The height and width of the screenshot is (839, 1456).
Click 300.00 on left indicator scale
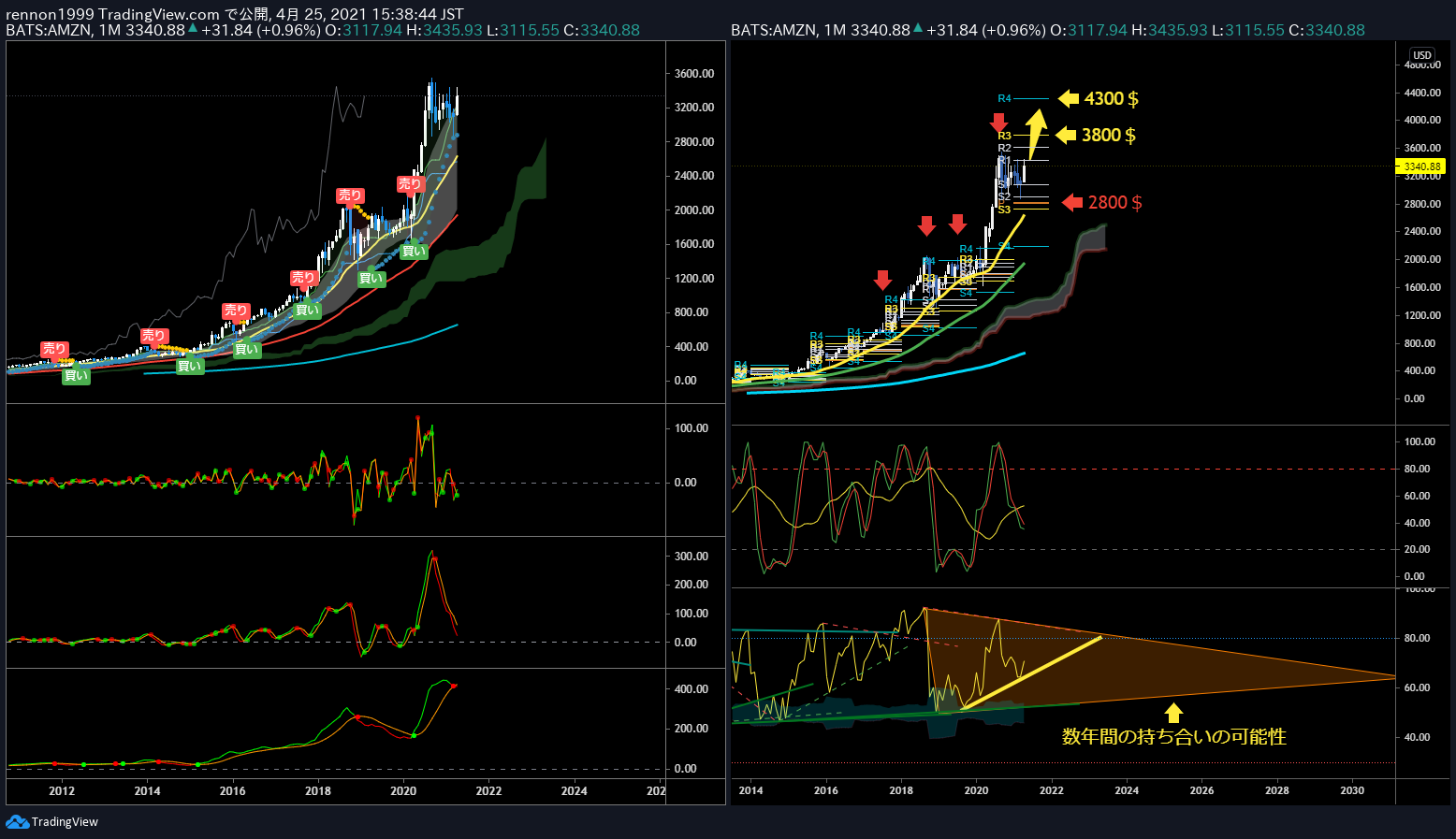click(692, 556)
